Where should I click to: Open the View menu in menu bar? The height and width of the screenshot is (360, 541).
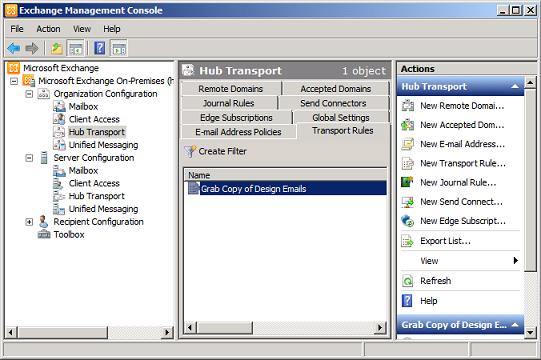82,29
